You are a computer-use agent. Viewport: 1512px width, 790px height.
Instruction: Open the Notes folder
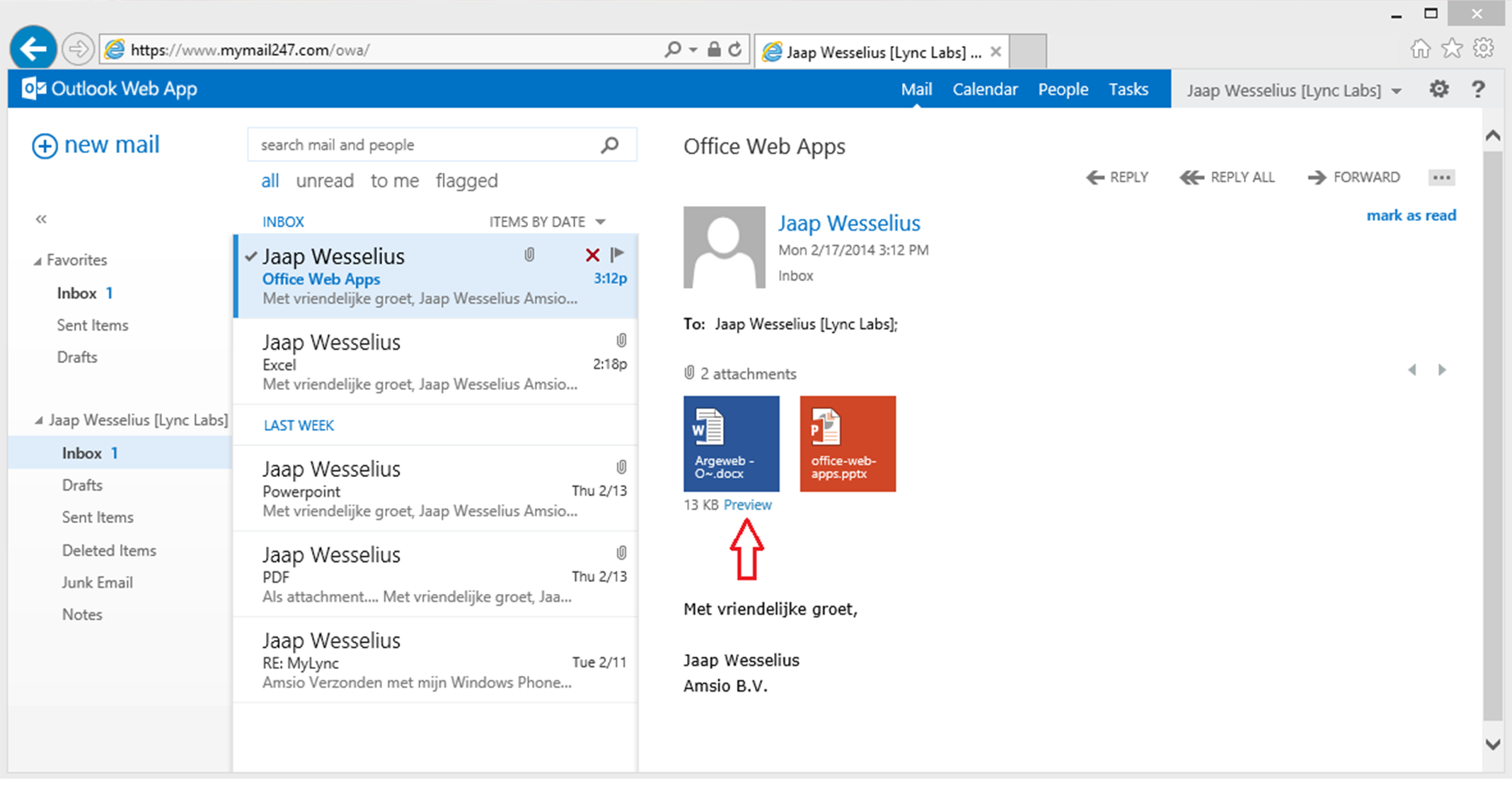(82, 614)
